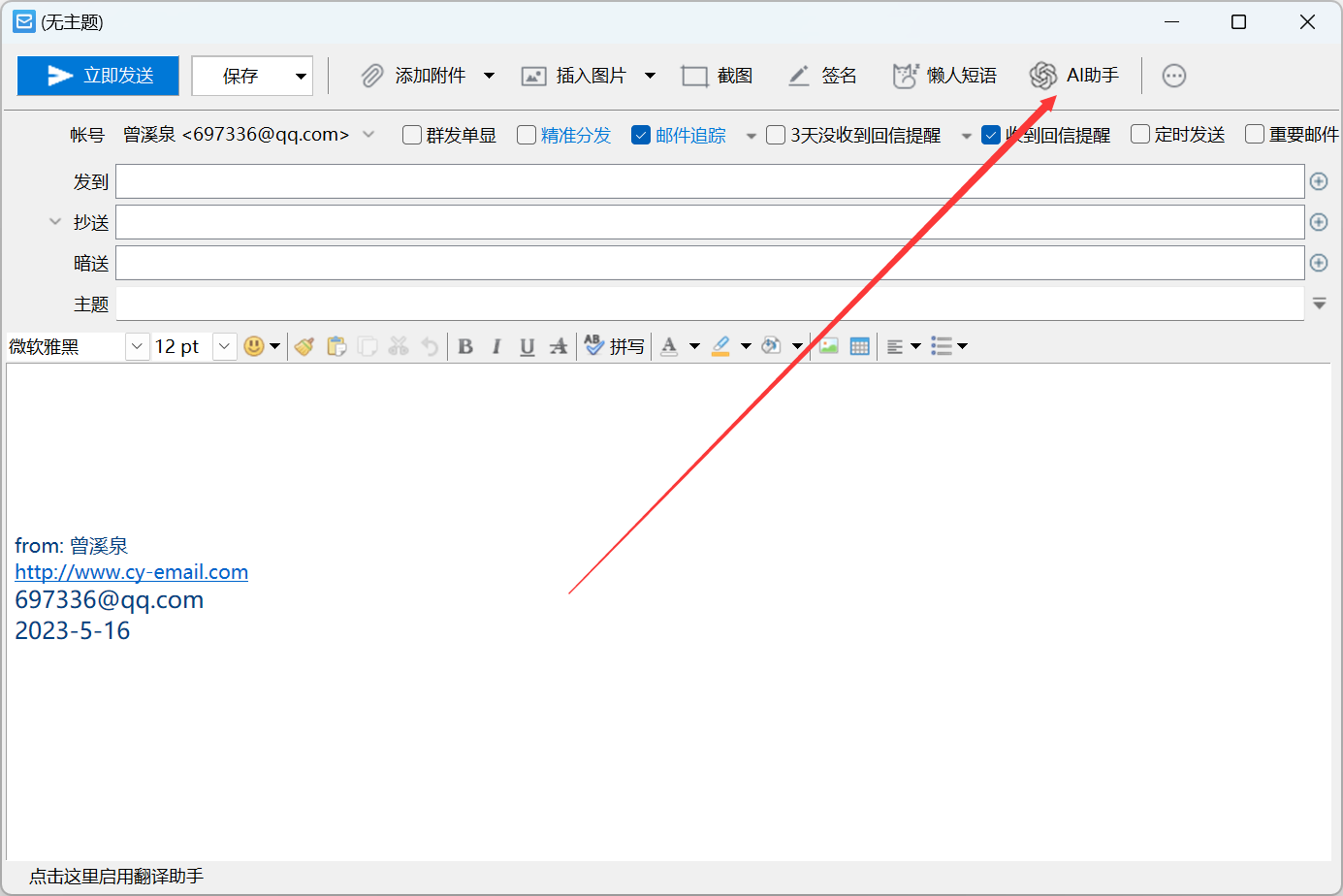Send the email with 立即发送
Screen dimensions: 1343x896
pos(98,76)
